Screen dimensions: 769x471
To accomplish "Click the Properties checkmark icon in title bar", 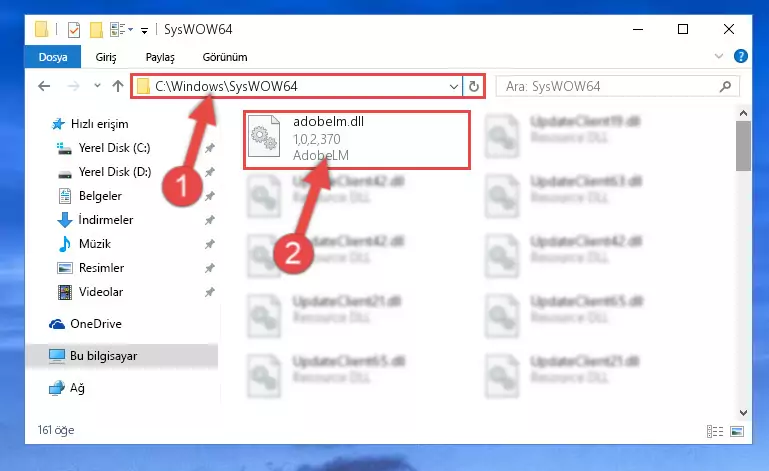I will [74, 30].
